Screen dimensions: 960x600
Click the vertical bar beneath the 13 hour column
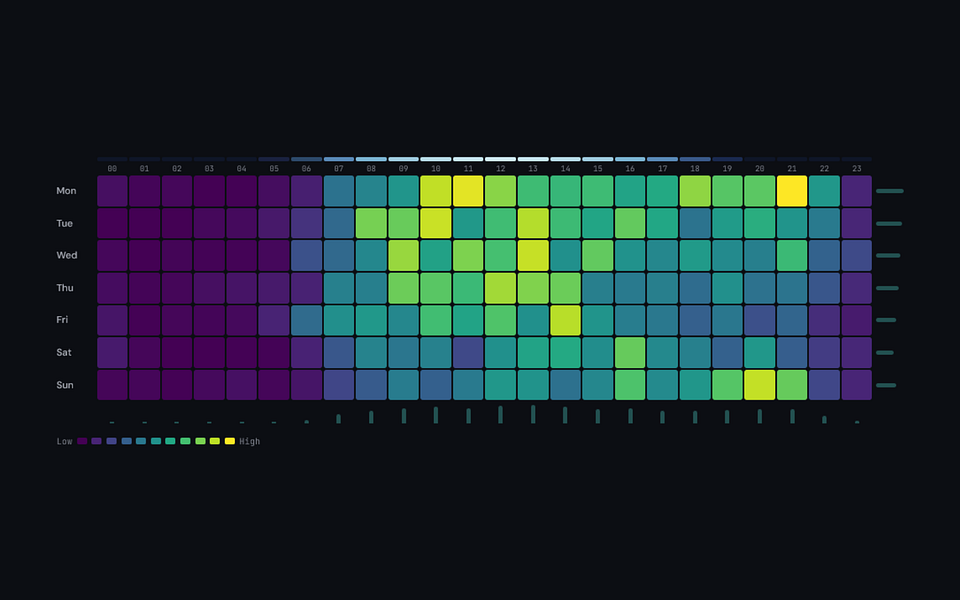(533, 414)
